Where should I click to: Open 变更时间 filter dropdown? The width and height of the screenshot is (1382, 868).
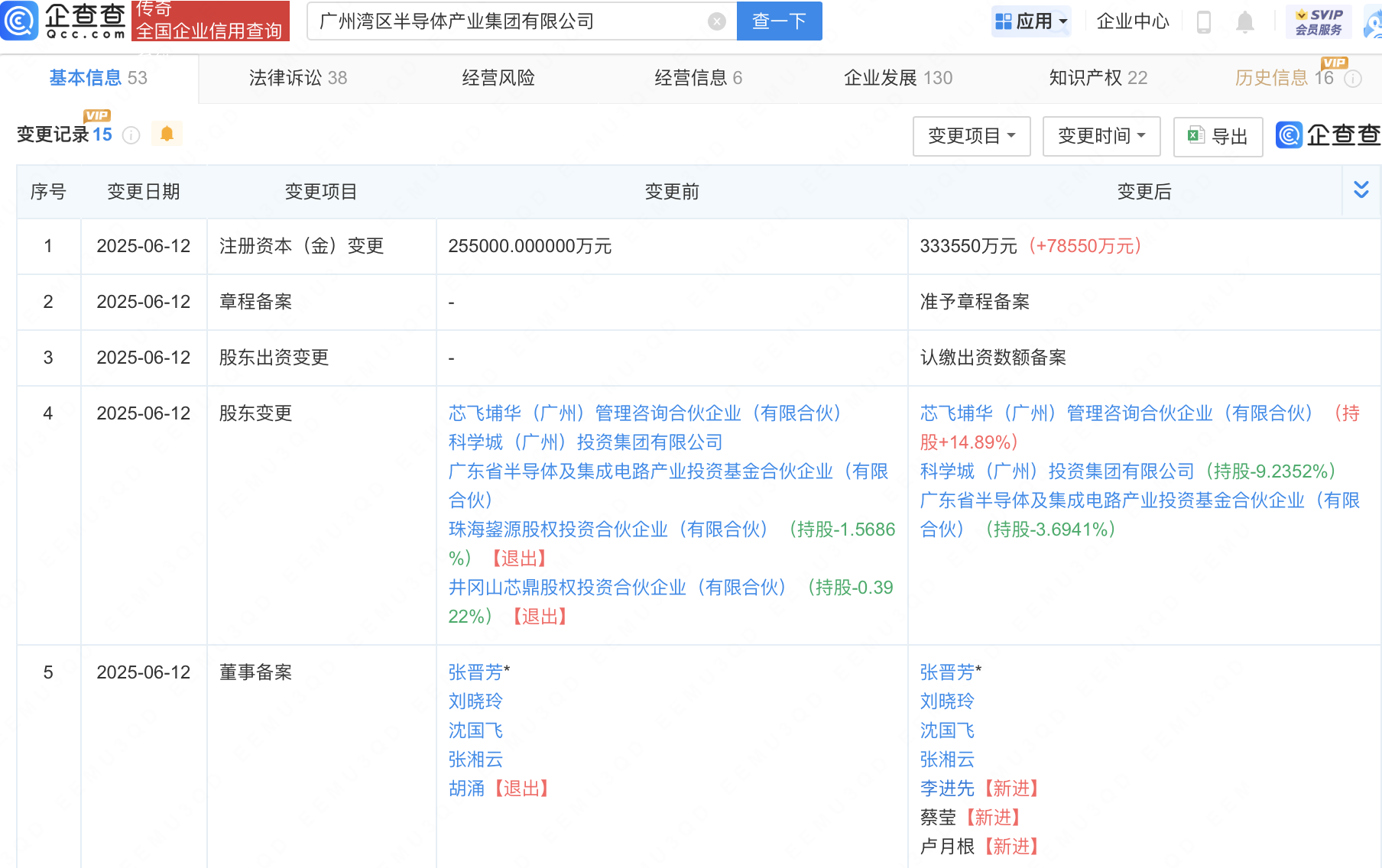pos(1101,136)
